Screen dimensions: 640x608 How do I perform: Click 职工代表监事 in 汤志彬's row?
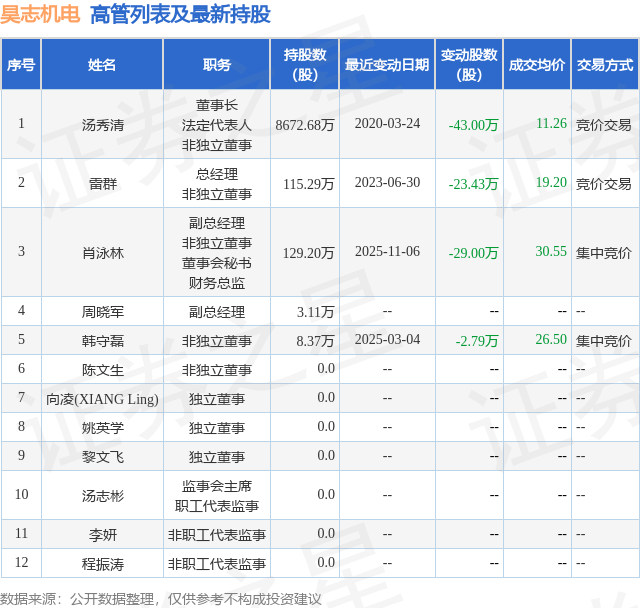click(x=217, y=506)
